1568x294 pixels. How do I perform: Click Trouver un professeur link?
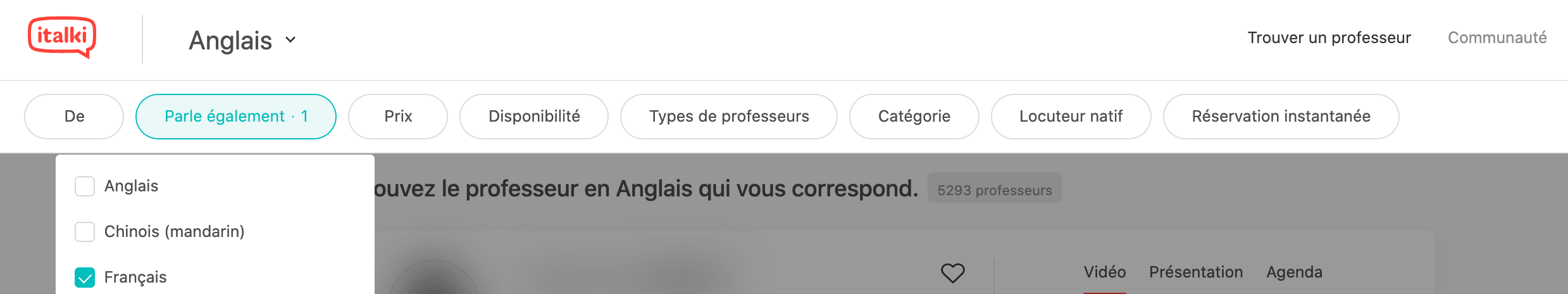point(1329,38)
